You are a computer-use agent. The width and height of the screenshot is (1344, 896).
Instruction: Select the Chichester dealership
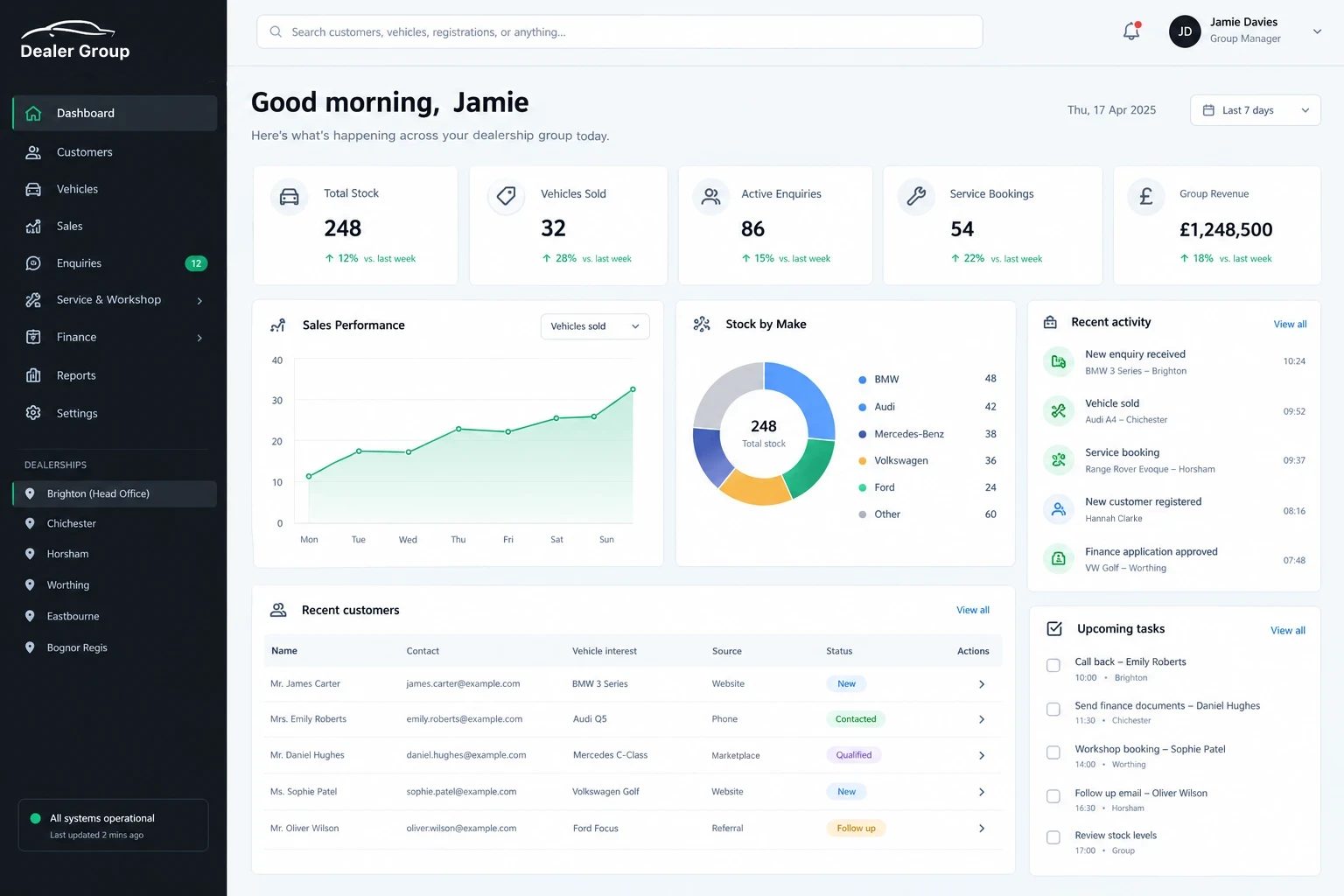point(115,523)
